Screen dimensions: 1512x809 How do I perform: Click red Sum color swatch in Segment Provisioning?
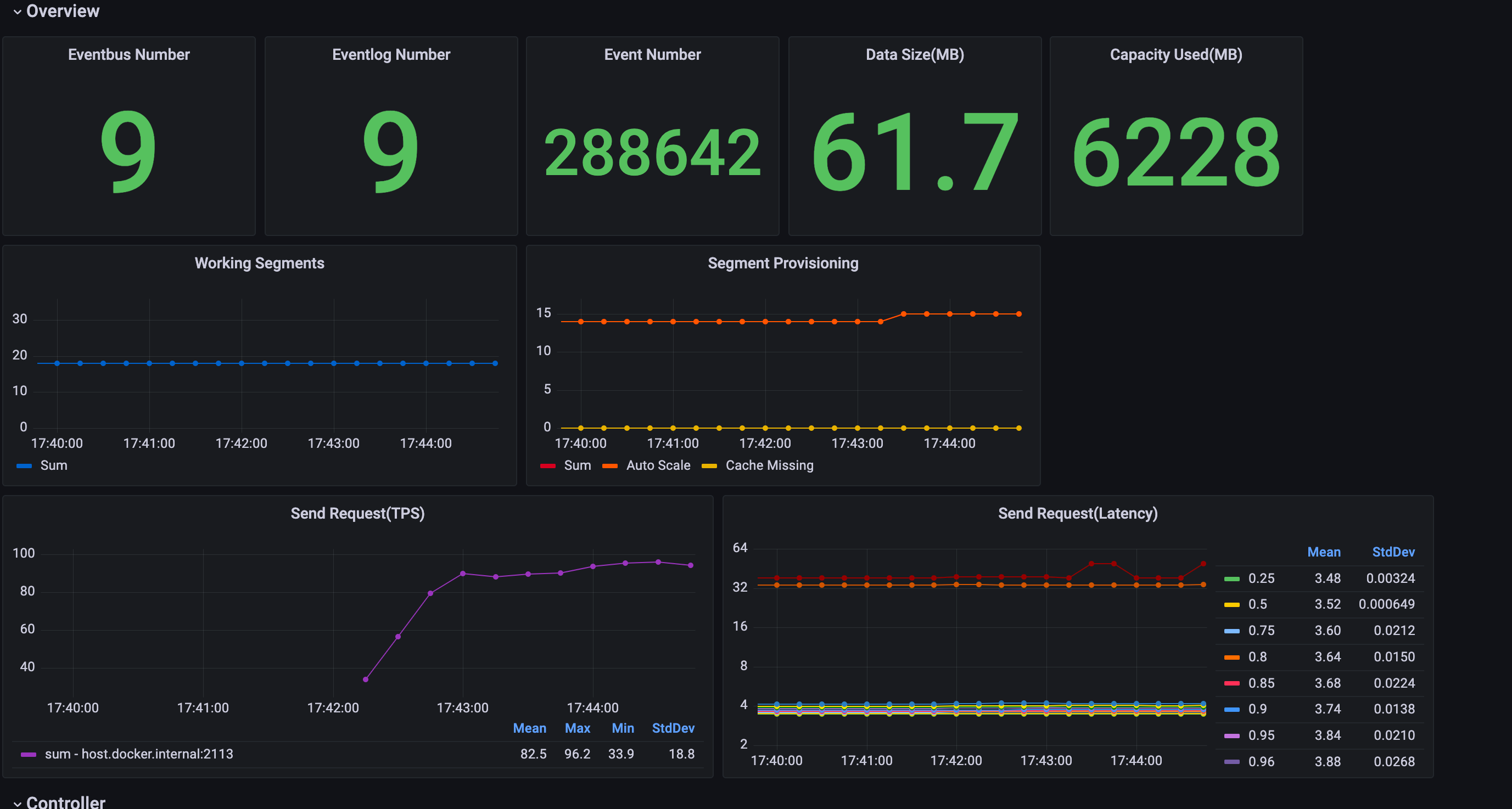pyautogui.click(x=547, y=466)
